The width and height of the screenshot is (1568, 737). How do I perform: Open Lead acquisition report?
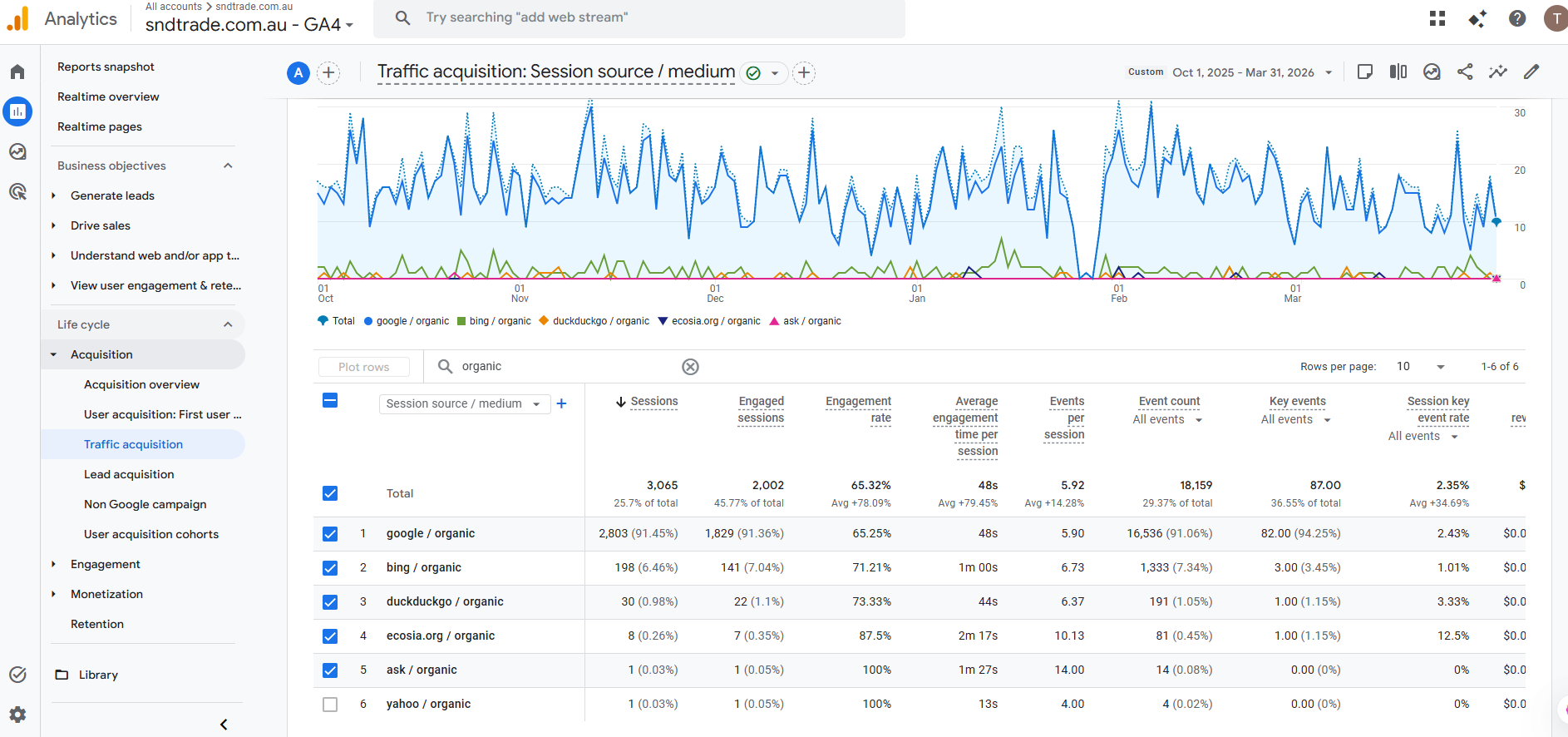[129, 474]
